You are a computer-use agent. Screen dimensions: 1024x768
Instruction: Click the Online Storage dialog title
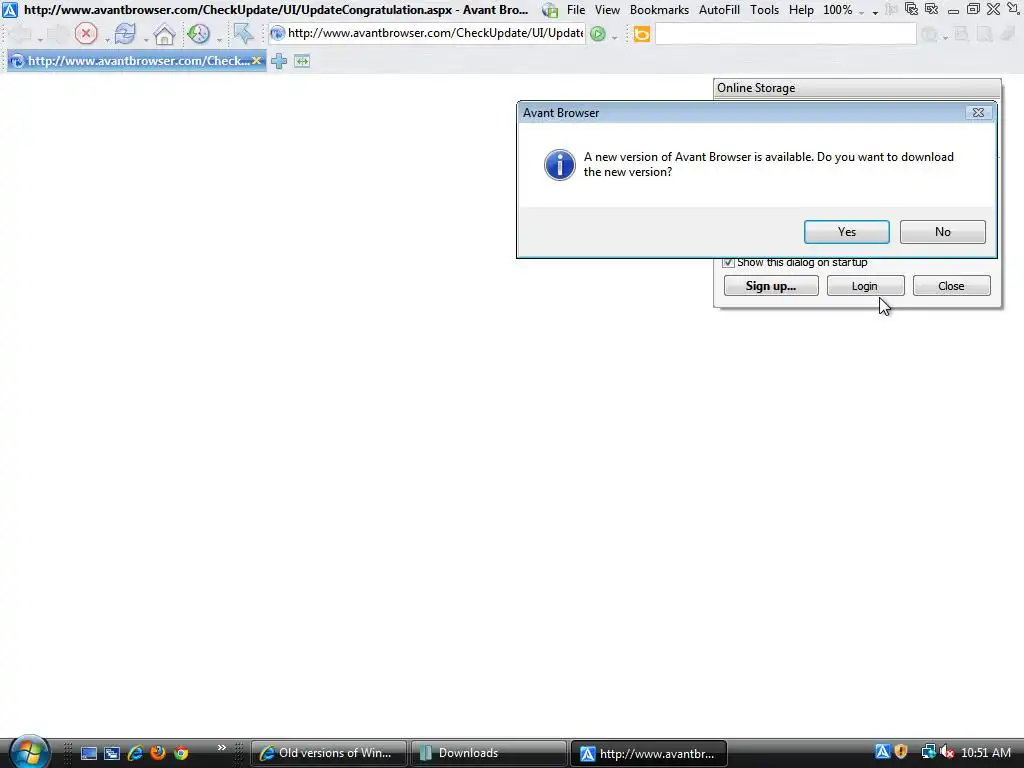756,88
